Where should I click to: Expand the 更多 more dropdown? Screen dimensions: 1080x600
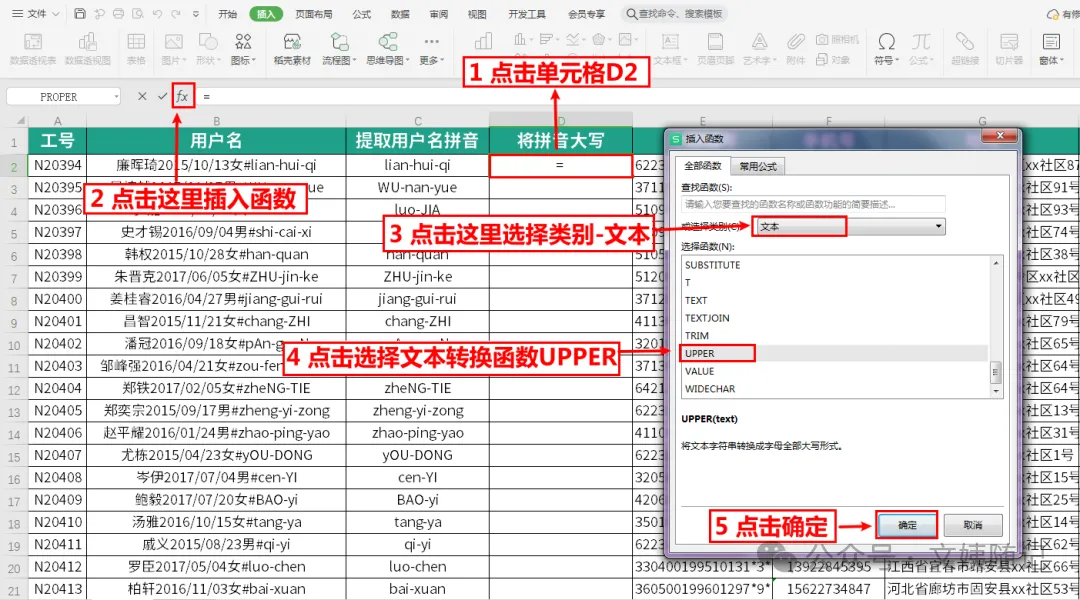[431, 48]
